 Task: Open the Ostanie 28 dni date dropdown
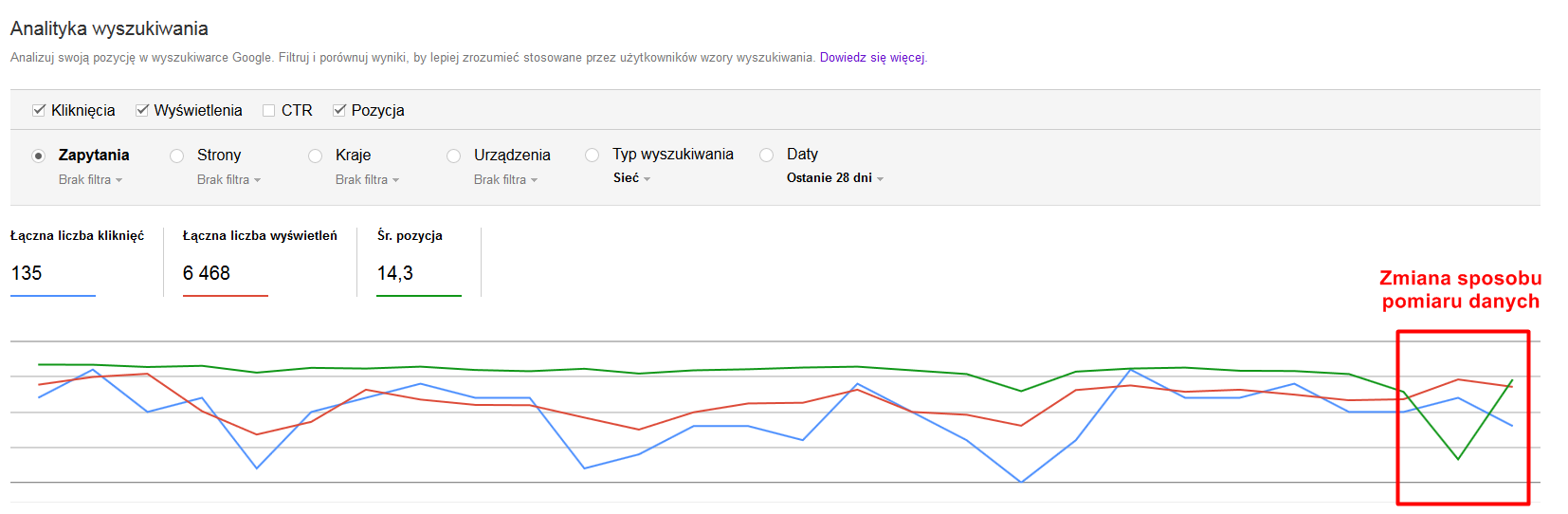click(835, 178)
